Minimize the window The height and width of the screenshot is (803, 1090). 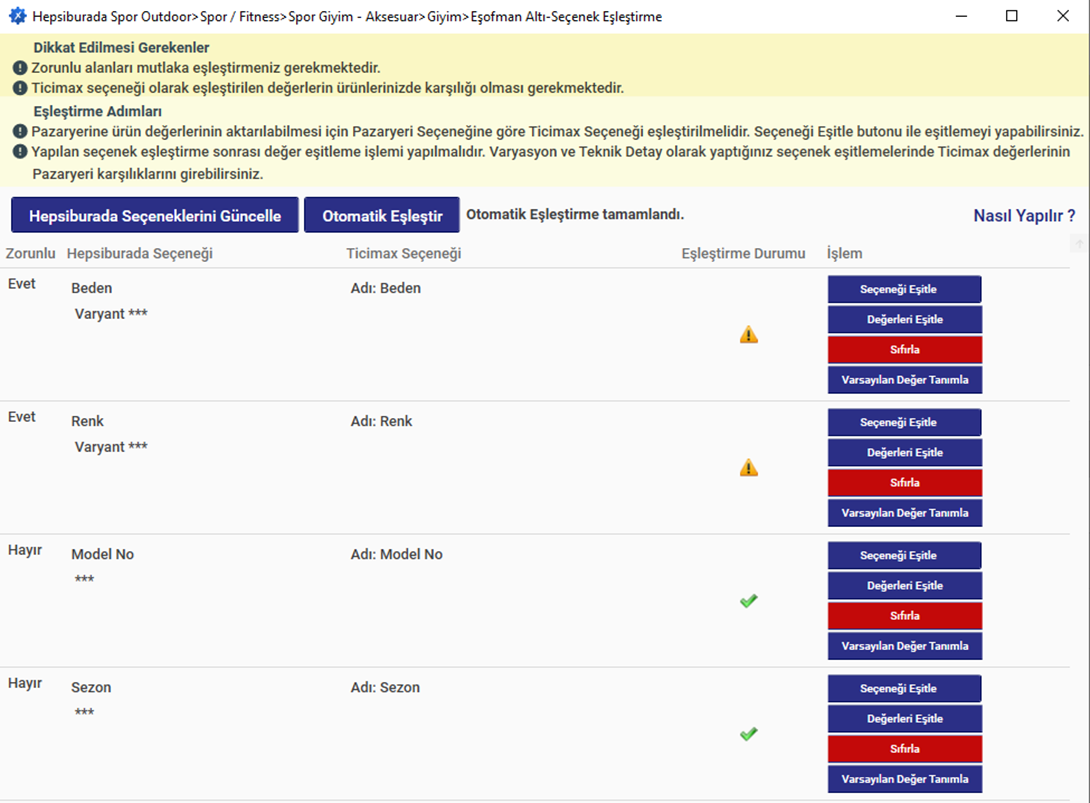pyautogui.click(x=961, y=16)
